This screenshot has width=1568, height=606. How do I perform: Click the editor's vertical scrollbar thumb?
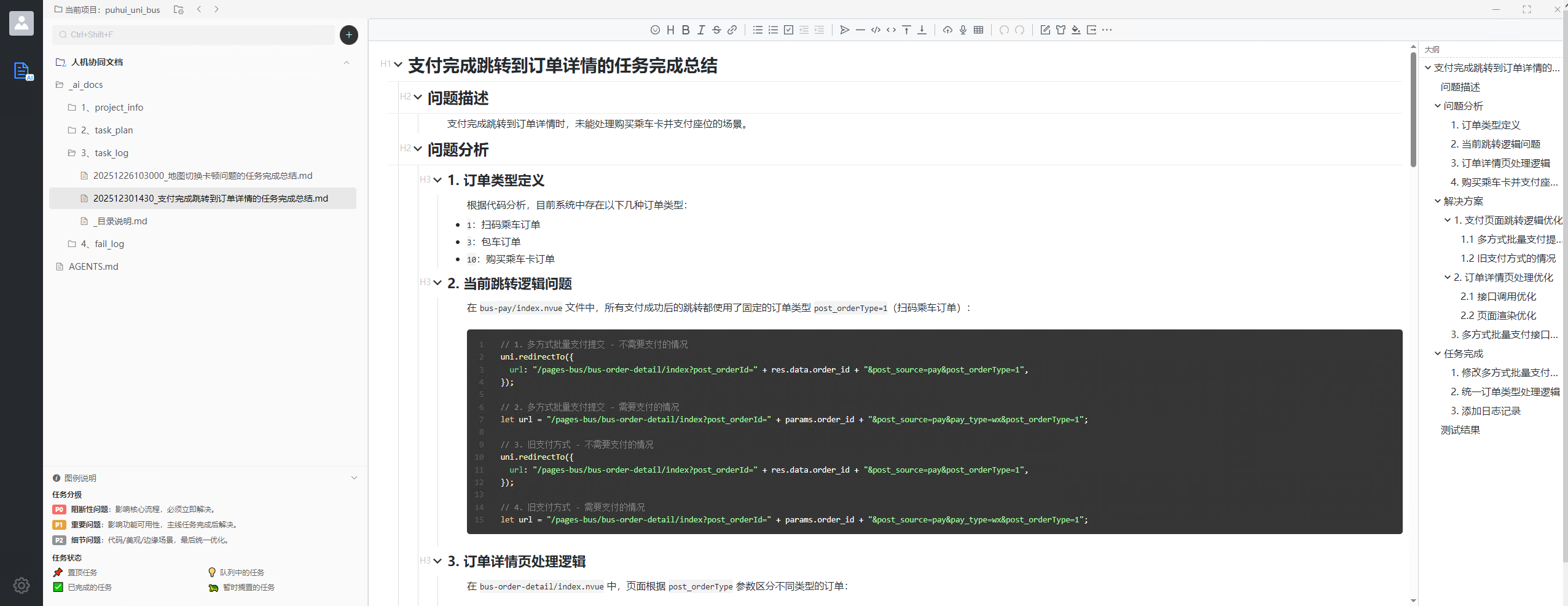pos(1413,104)
